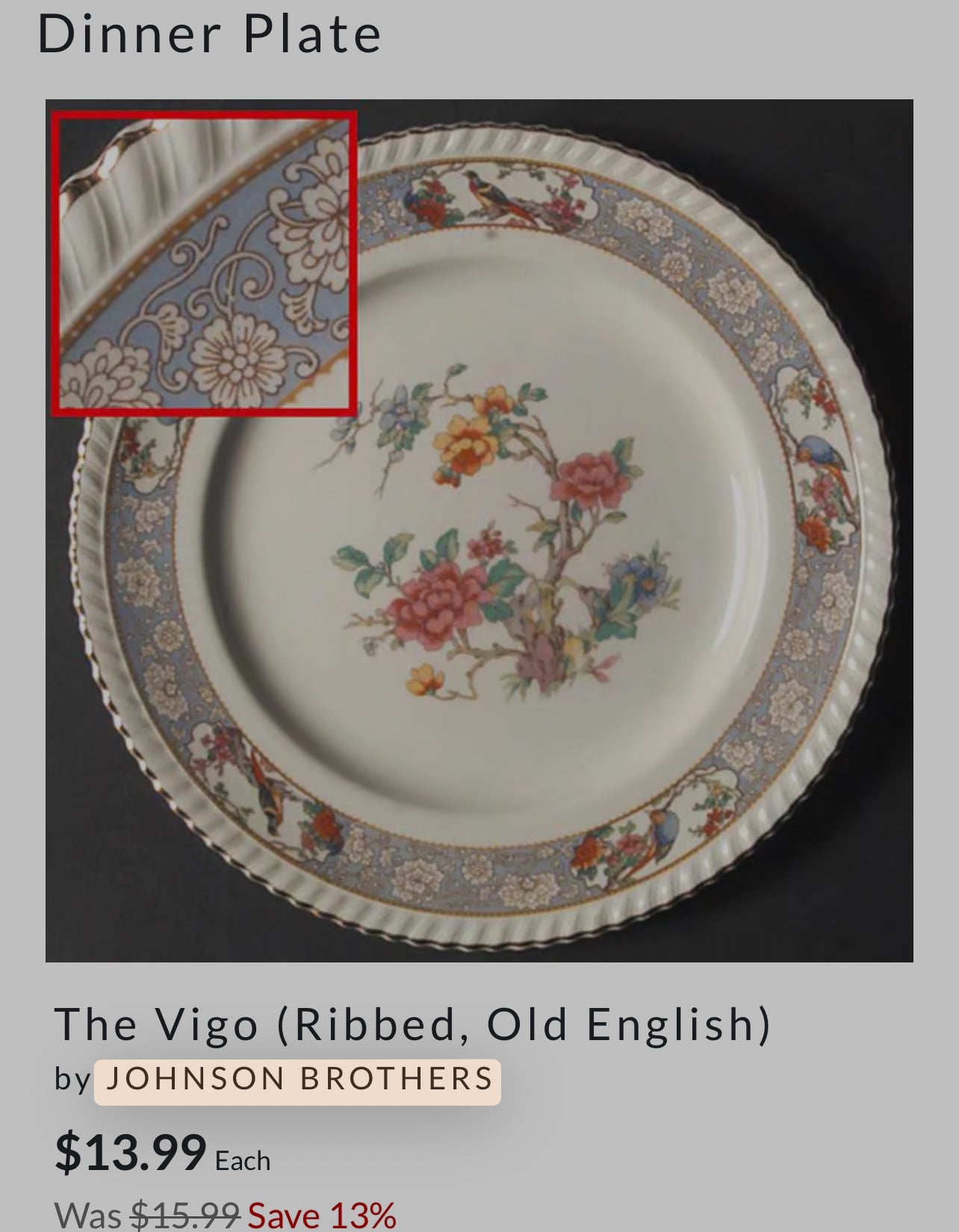The width and height of the screenshot is (959, 1232).
Task: Tap the blue flower on the tree's right
Action: point(637,588)
